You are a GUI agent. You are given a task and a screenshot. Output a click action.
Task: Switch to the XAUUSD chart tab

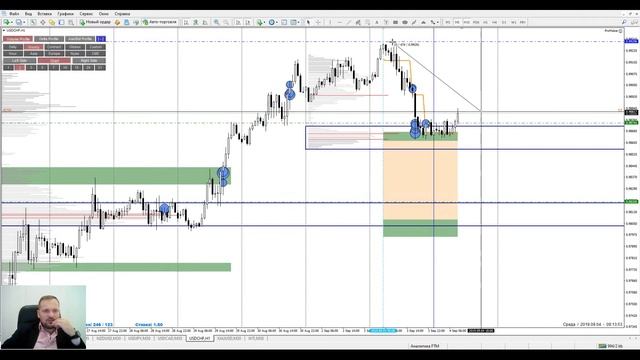(x=229, y=338)
